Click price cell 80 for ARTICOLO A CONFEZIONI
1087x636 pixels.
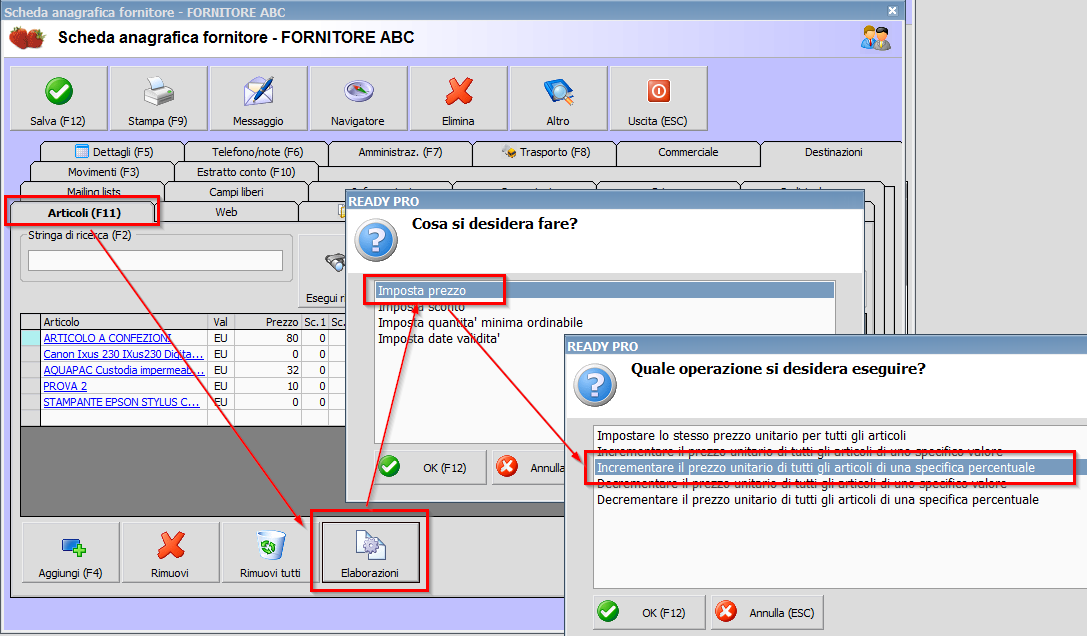268,338
